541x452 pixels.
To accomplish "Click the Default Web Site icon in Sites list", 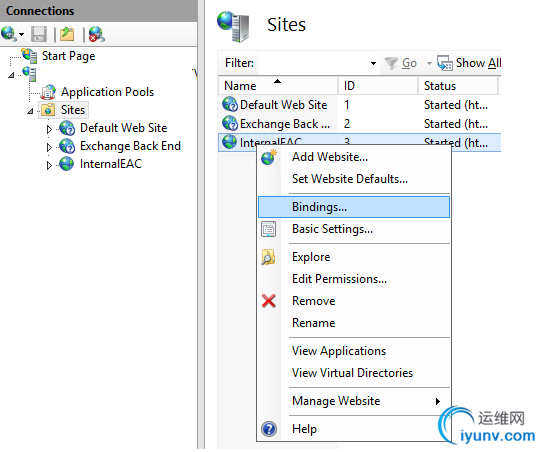I will [230, 105].
